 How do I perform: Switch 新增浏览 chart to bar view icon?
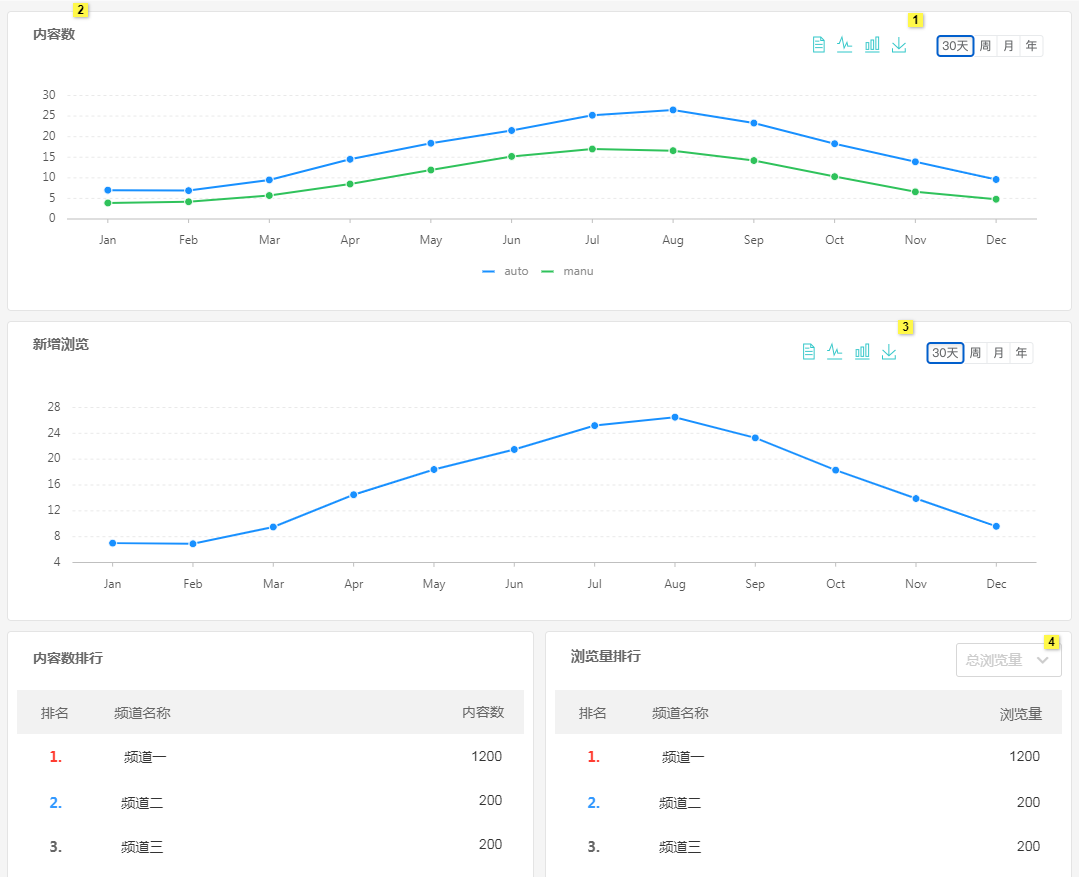pos(862,352)
